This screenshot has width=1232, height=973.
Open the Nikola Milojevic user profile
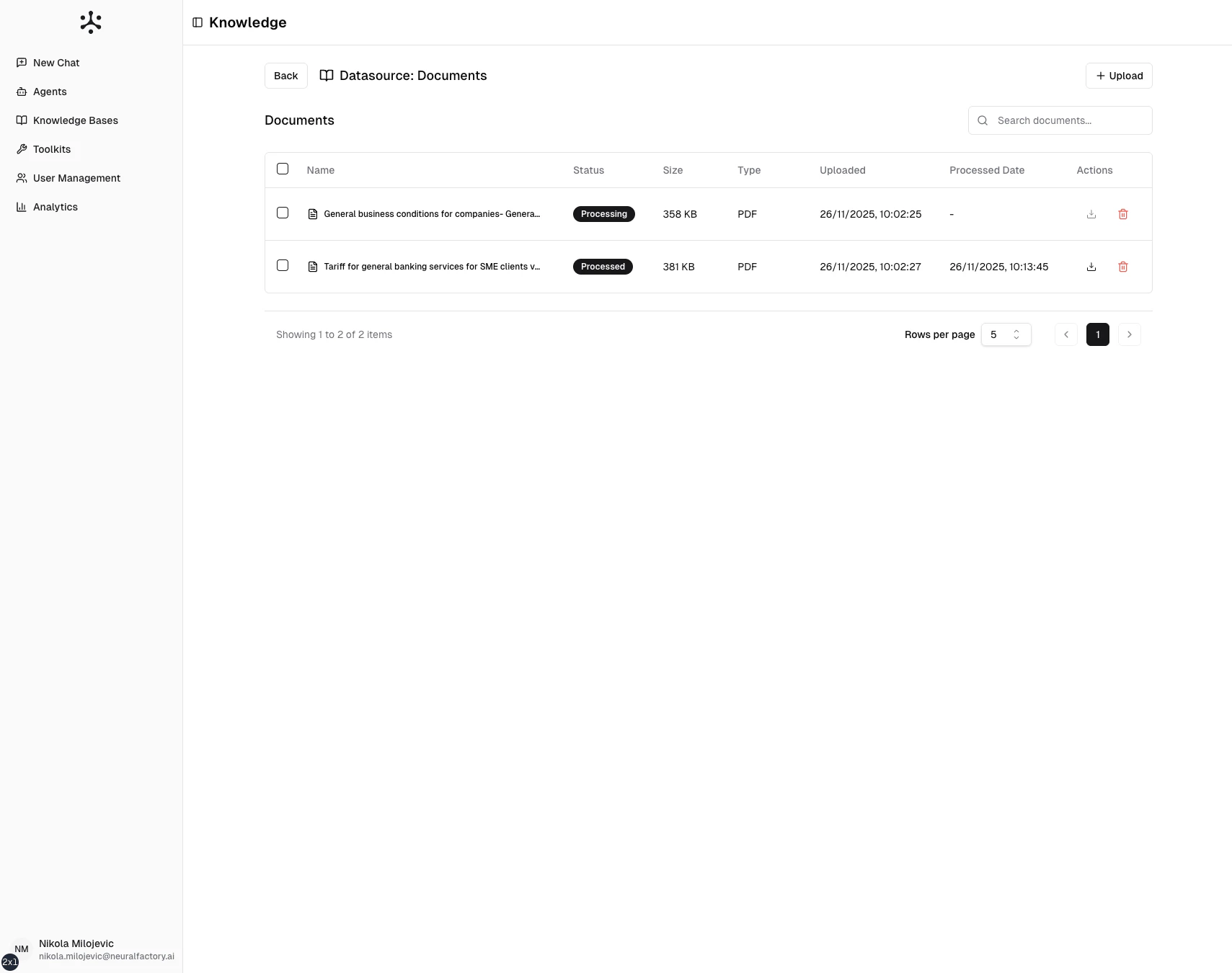(91, 949)
